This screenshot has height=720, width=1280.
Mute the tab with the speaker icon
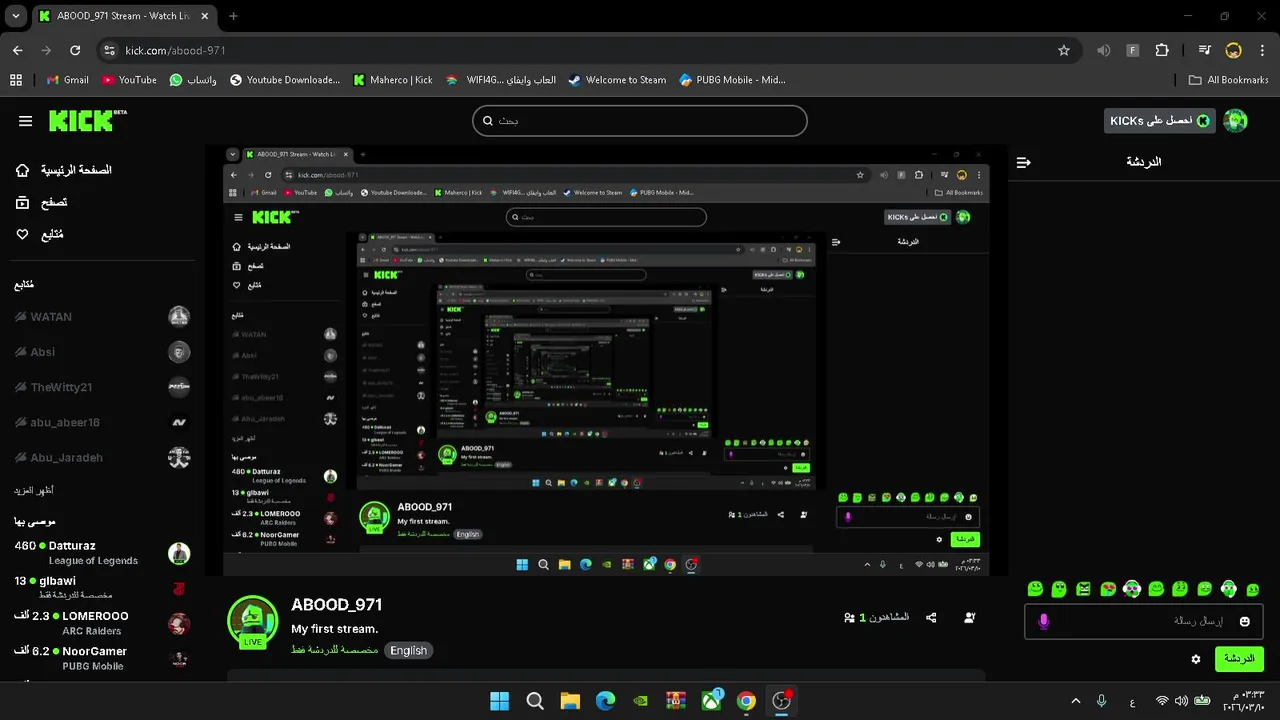tap(1104, 50)
